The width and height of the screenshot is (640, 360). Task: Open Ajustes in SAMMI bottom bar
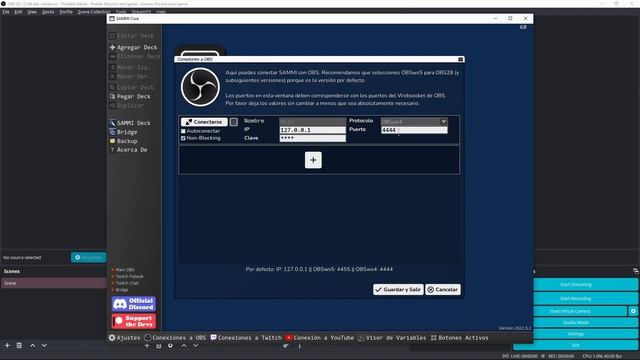(124, 338)
